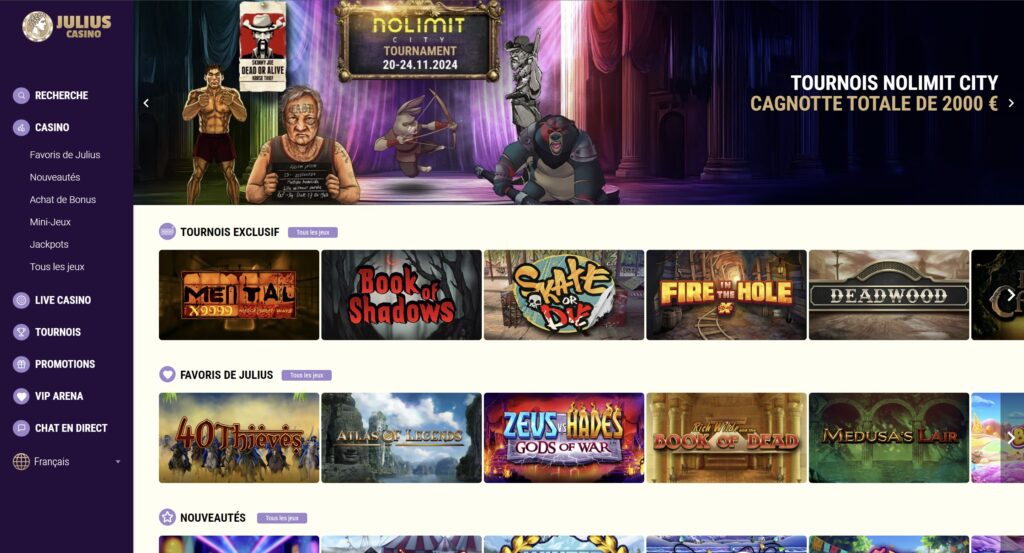The width and height of the screenshot is (1024, 553).
Task: Launch Zeus vs Hades Gods of War
Action: pyautogui.click(x=564, y=438)
